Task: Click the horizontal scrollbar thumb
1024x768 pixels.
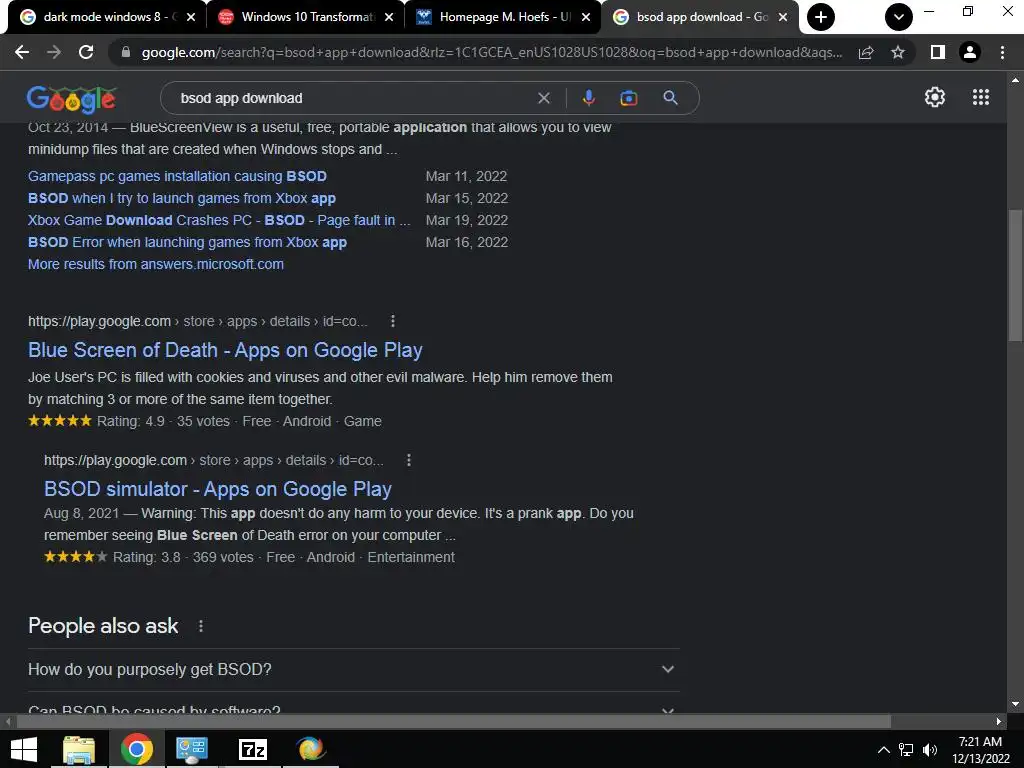Action: coord(454,721)
